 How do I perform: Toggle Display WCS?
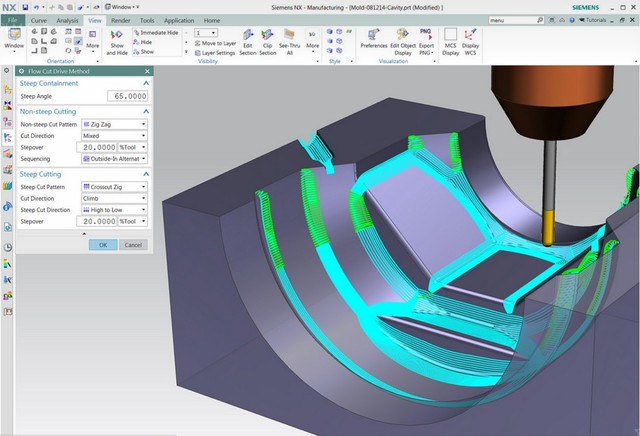[470, 42]
